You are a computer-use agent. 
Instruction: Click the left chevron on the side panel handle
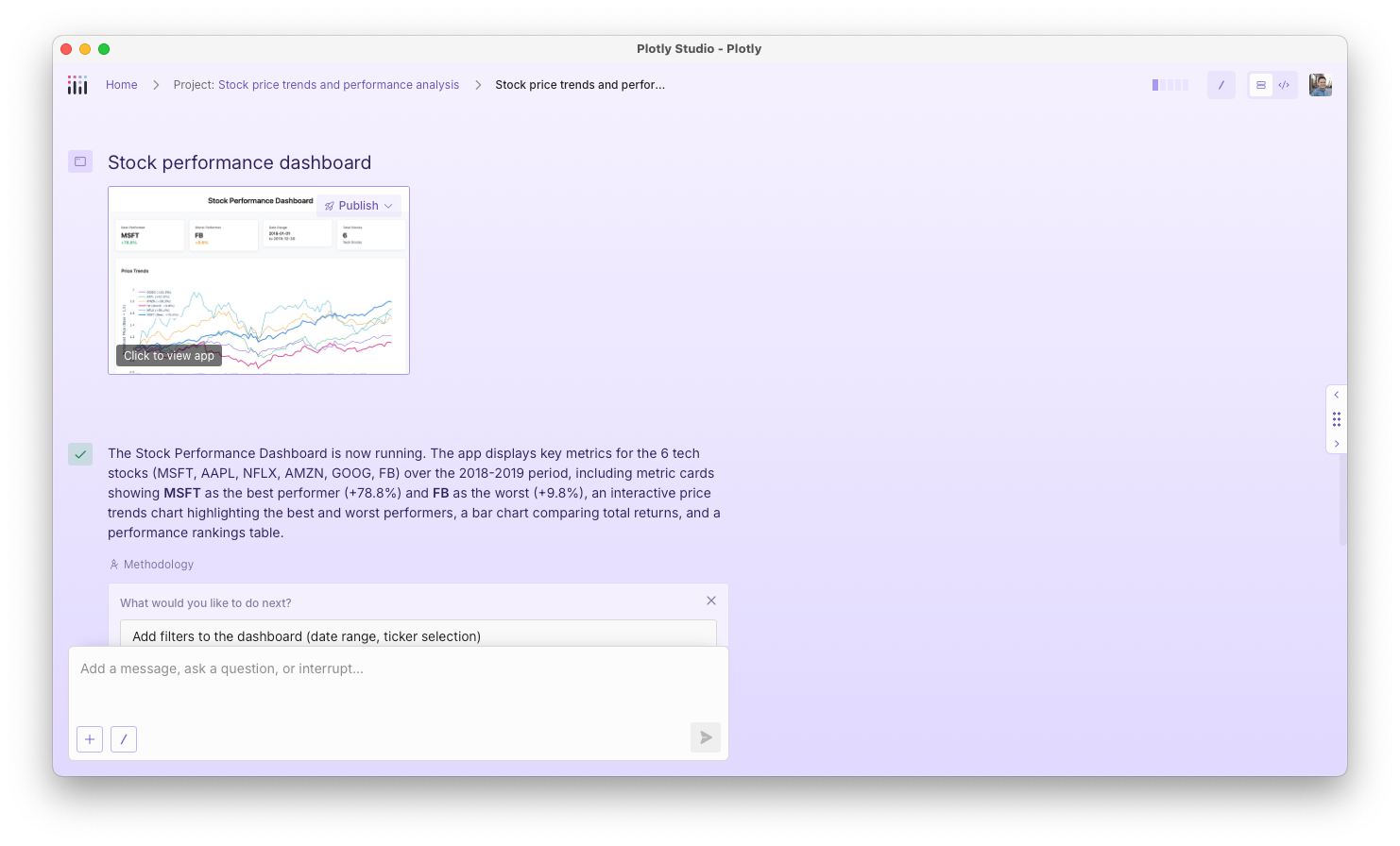[x=1337, y=395]
